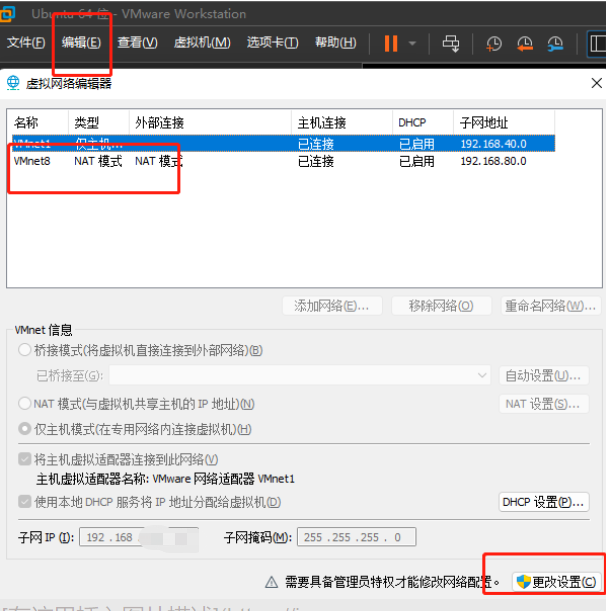
Task: Click the admin warning triangle icon
Action: coord(271,582)
